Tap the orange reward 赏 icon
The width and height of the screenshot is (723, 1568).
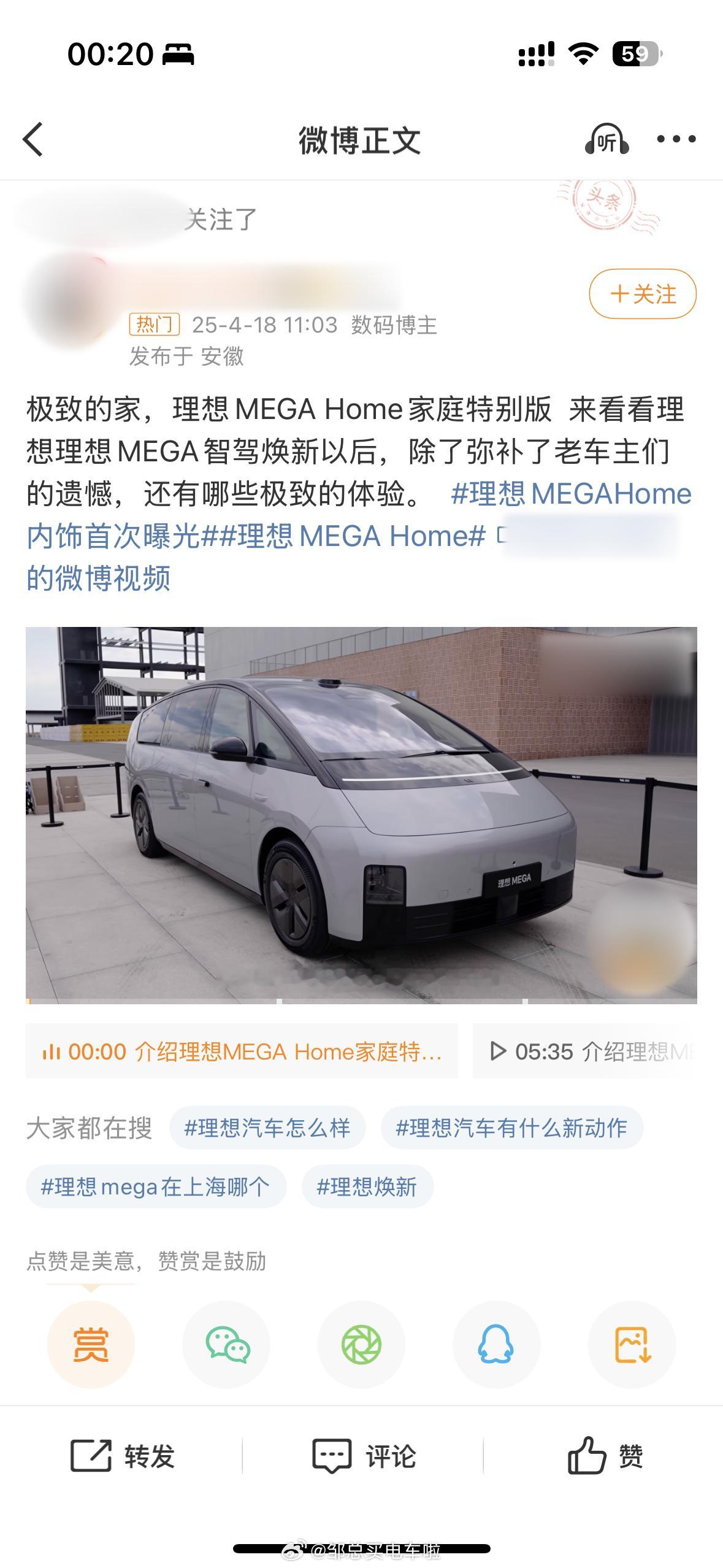click(x=91, y=1344)
